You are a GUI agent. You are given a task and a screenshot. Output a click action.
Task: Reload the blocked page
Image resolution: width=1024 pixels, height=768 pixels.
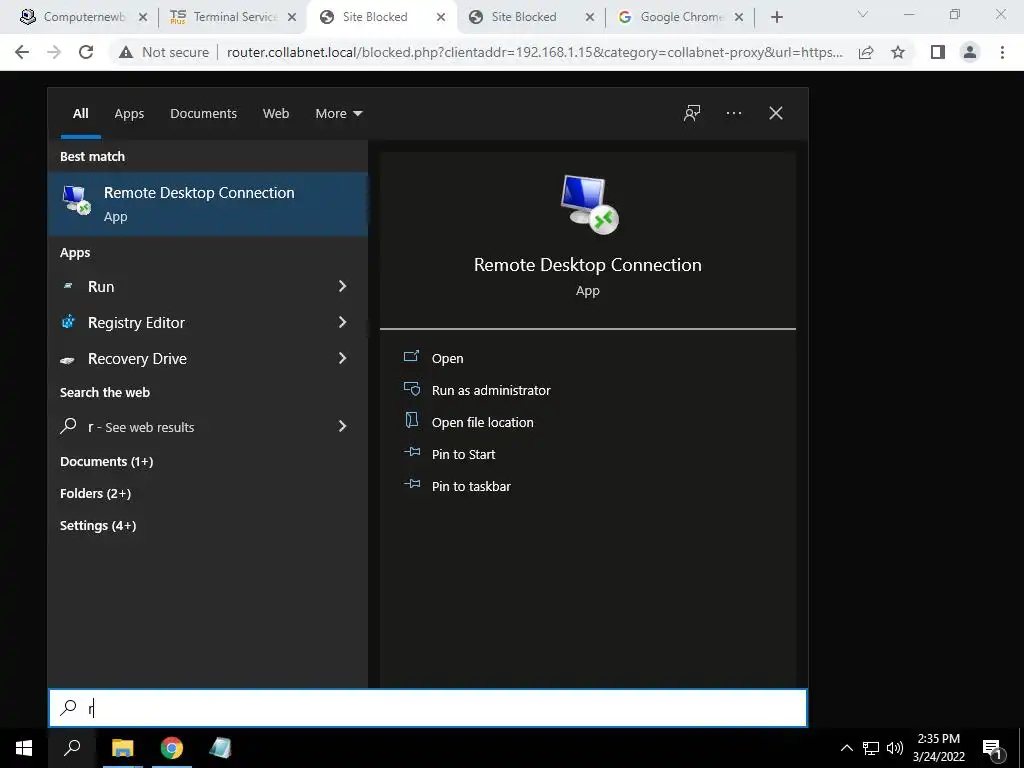point(86,52)
